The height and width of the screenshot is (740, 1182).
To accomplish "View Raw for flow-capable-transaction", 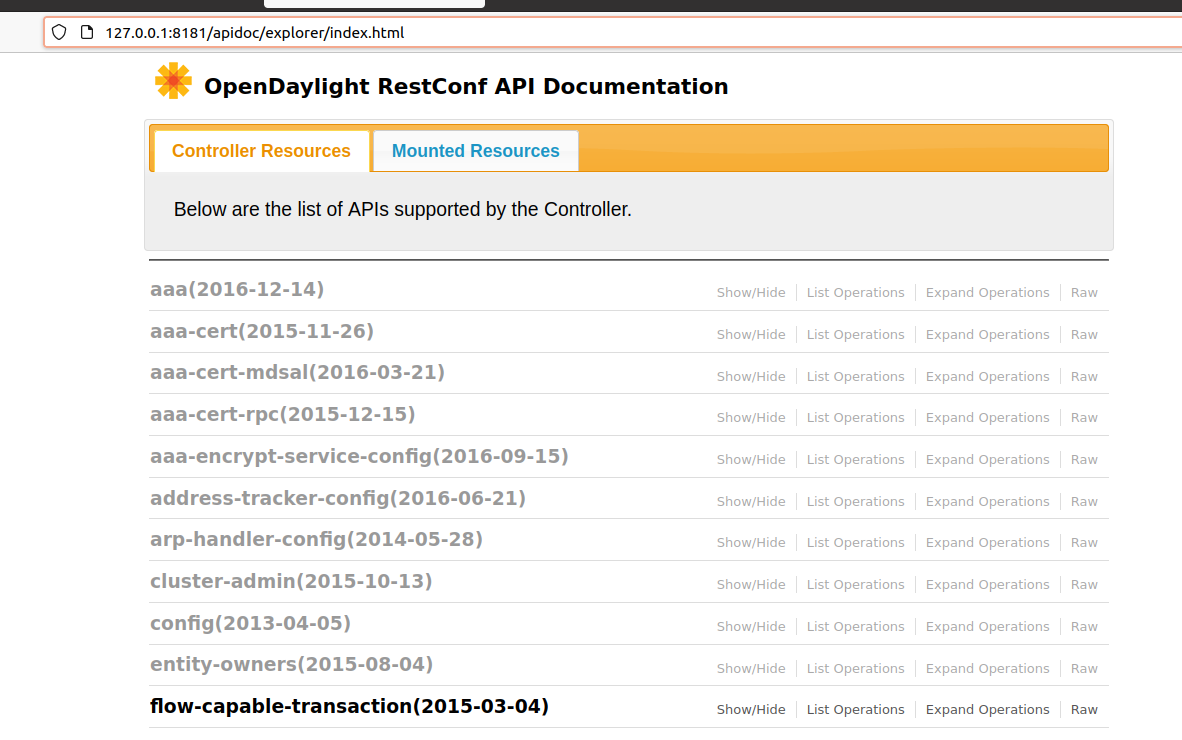I will [x=1084, y=710].
